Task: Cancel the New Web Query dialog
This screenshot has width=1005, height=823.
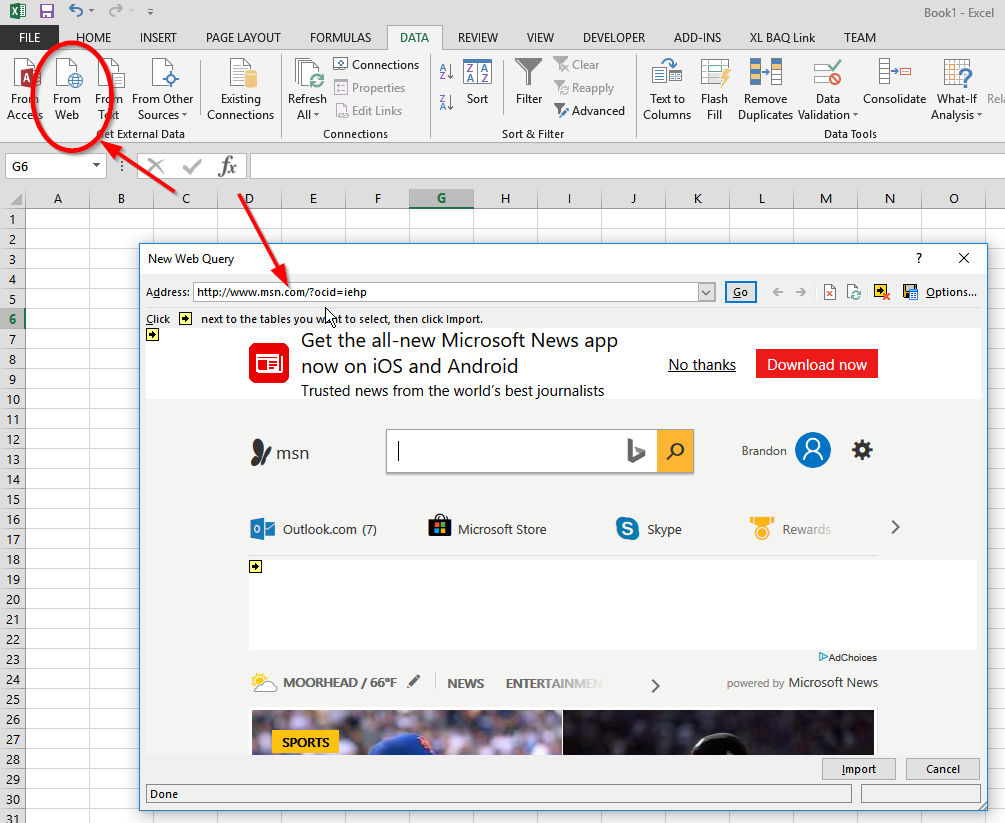Action: coord(943,769)
